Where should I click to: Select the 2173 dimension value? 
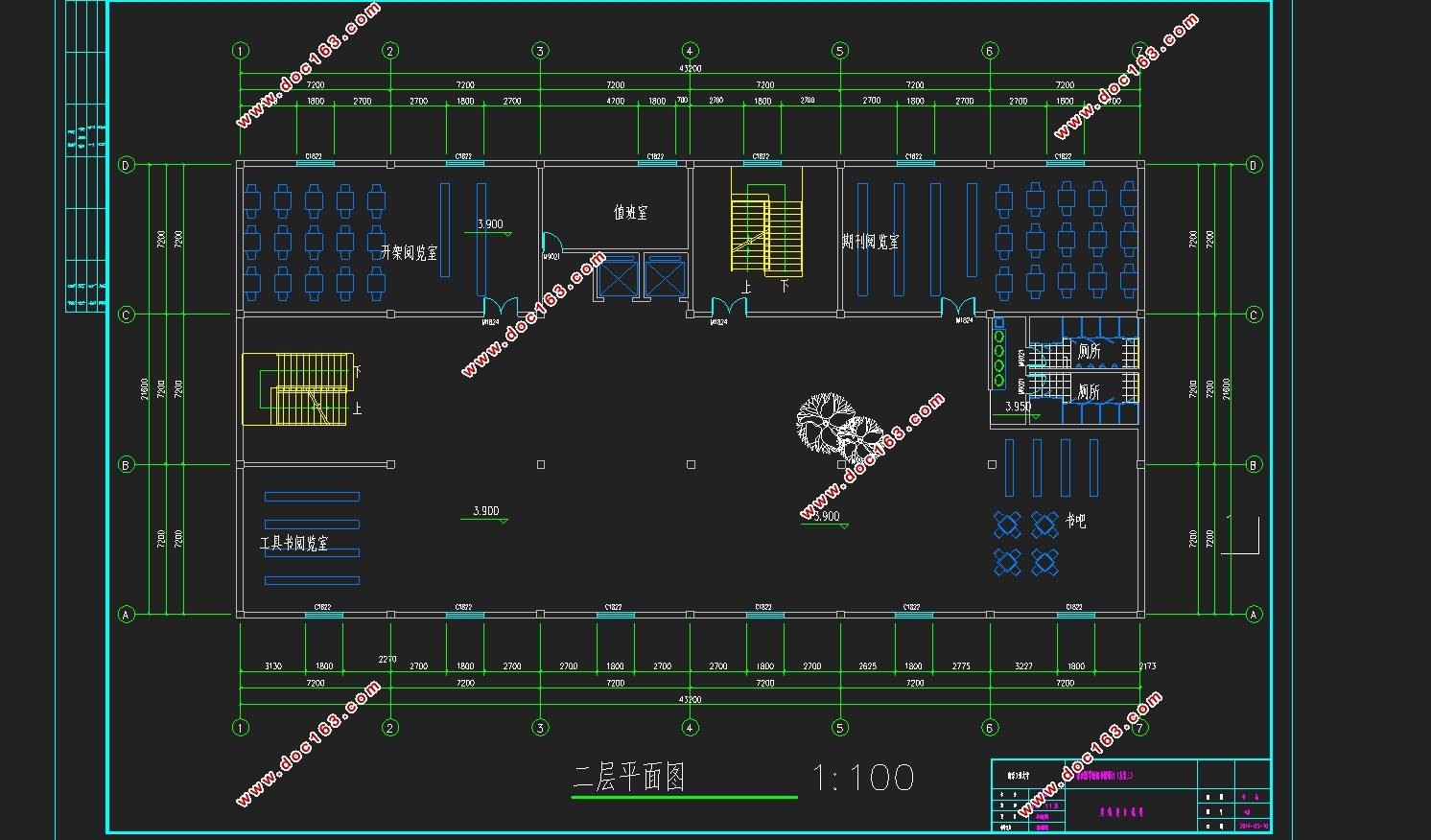(1147, 665)
